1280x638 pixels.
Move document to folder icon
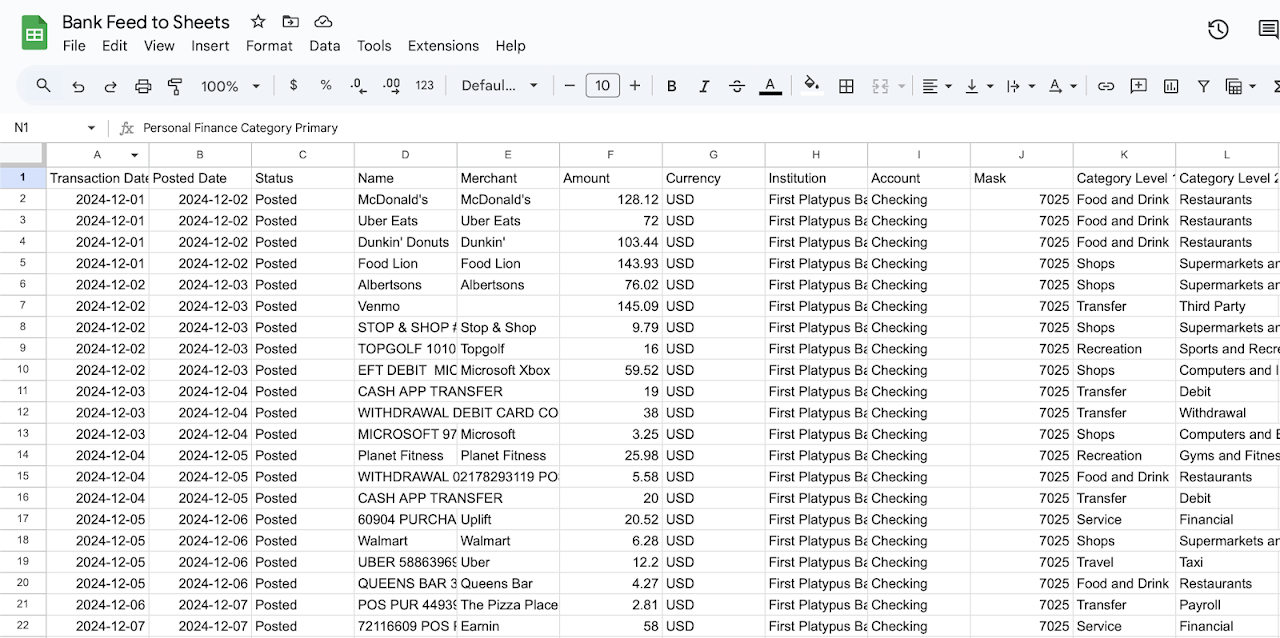(x=290, y=21)
